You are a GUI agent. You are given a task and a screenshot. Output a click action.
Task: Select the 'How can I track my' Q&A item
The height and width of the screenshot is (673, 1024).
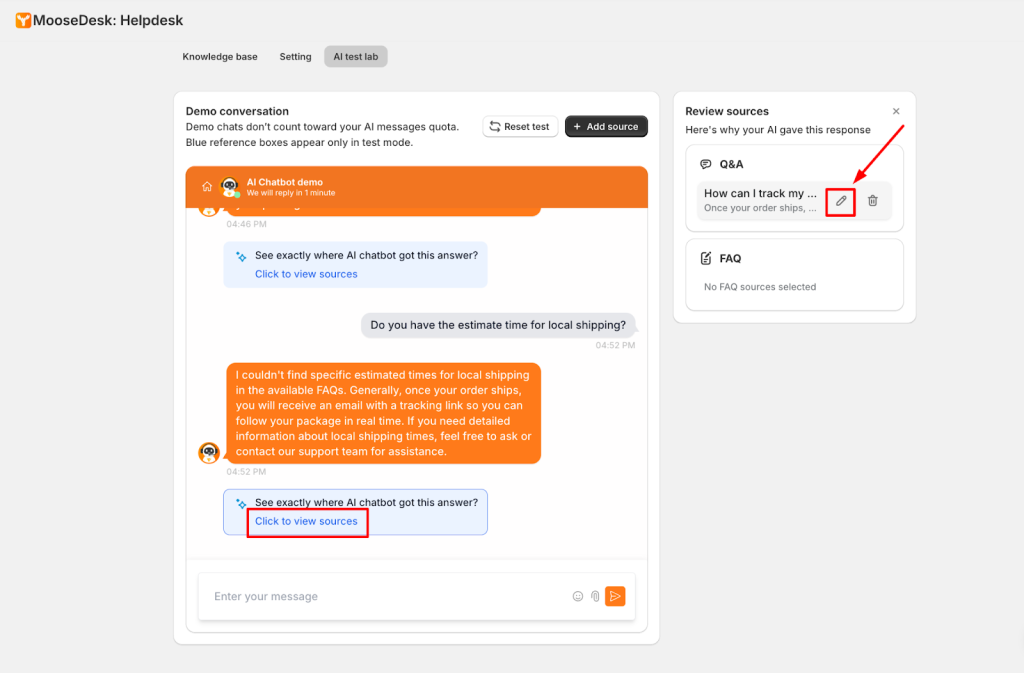760,200
